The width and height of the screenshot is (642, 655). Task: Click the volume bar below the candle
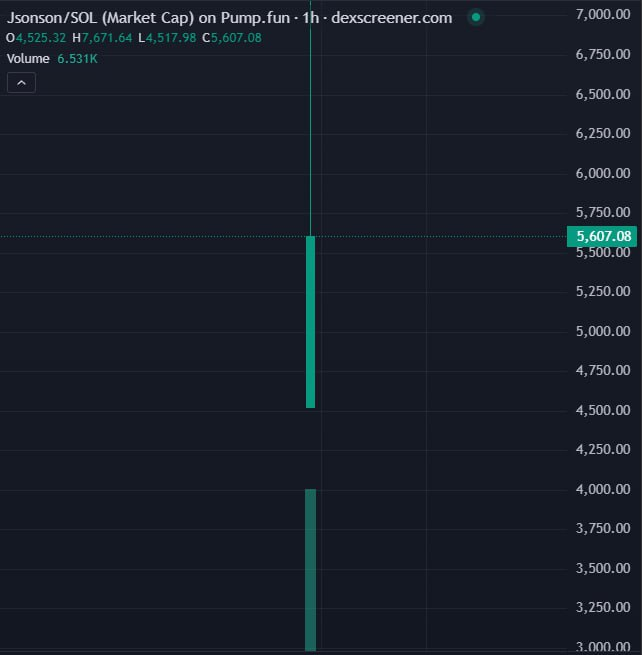310,570
